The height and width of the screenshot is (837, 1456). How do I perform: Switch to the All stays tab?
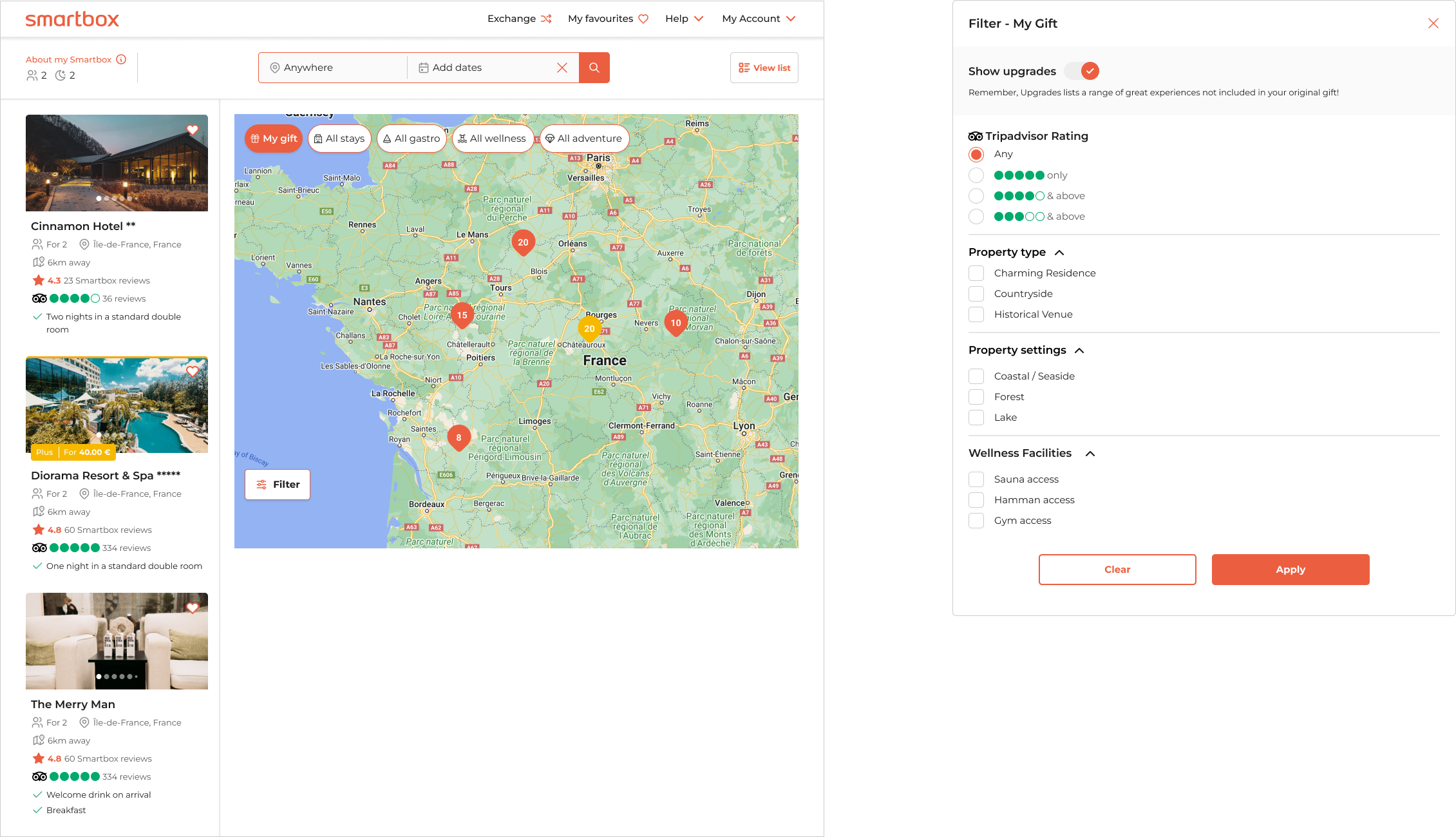(339, 139)
